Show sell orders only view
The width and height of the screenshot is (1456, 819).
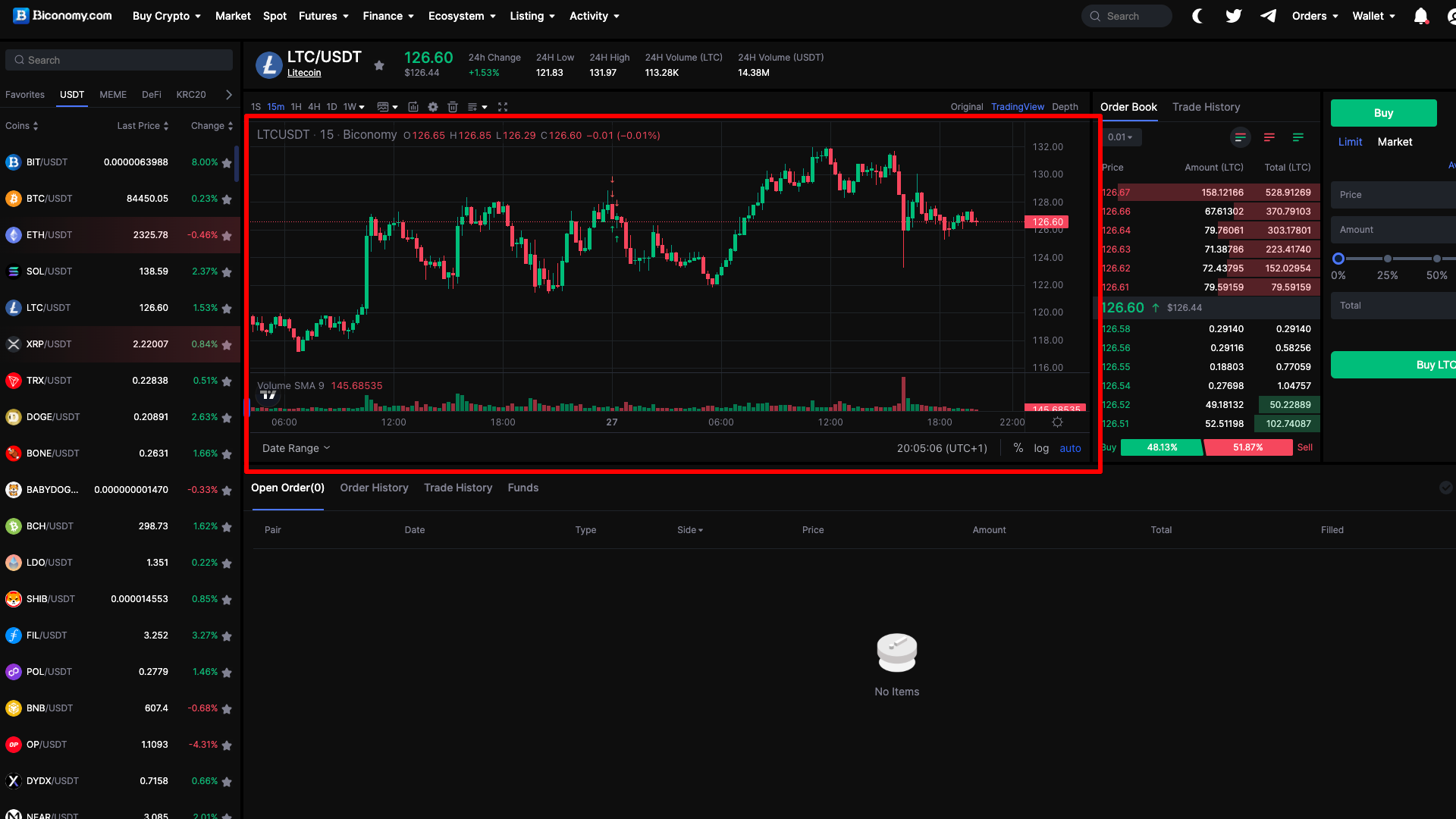(1269, 137)
